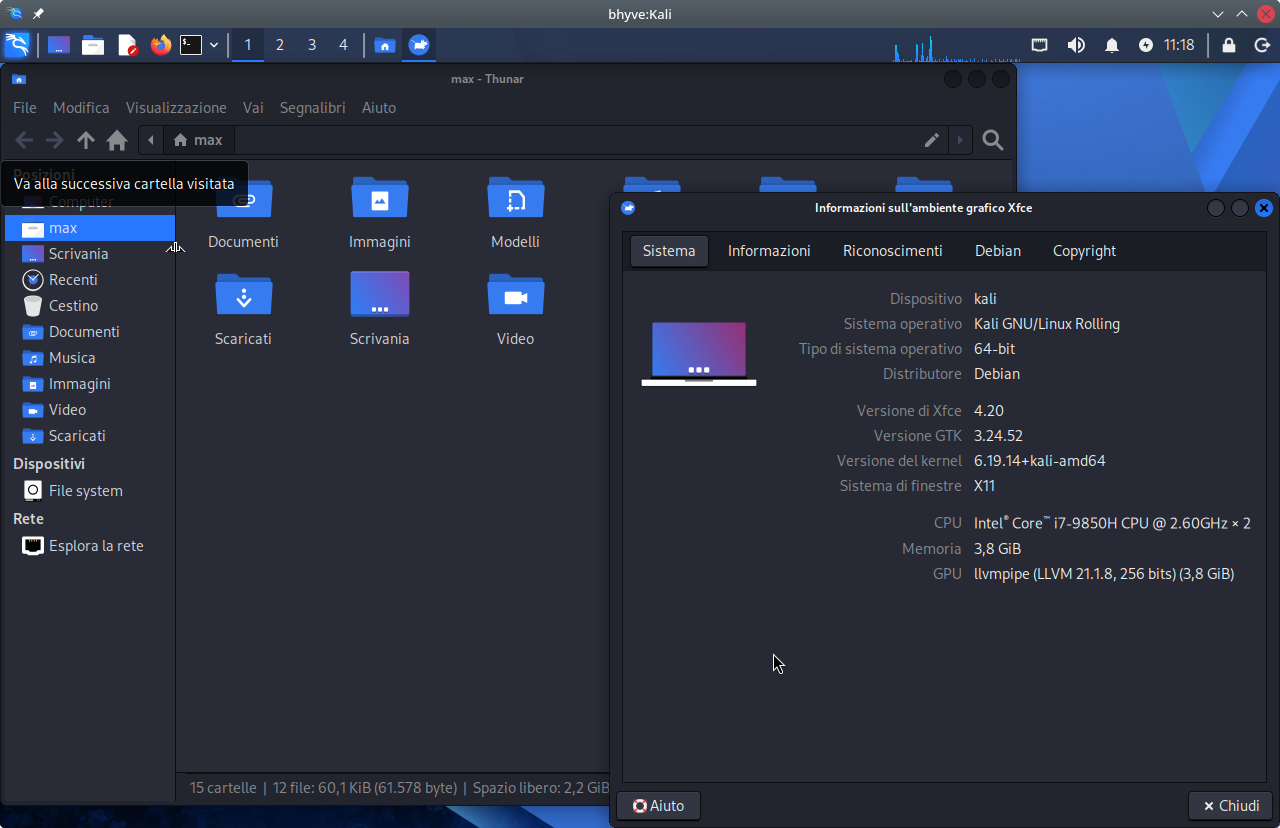Switch to the Copyright tab
Viewport: 1280px width, 828px height.
point(1084,251)
